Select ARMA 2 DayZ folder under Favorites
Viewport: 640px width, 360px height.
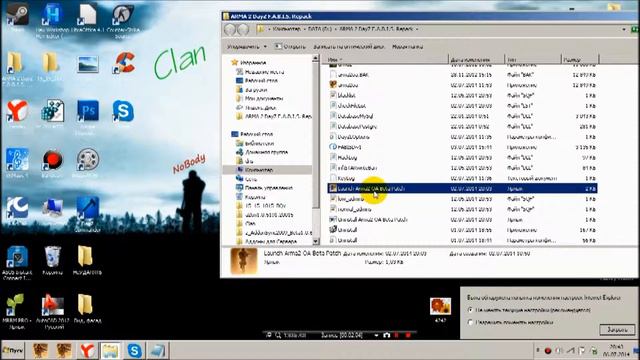point(274,116)
